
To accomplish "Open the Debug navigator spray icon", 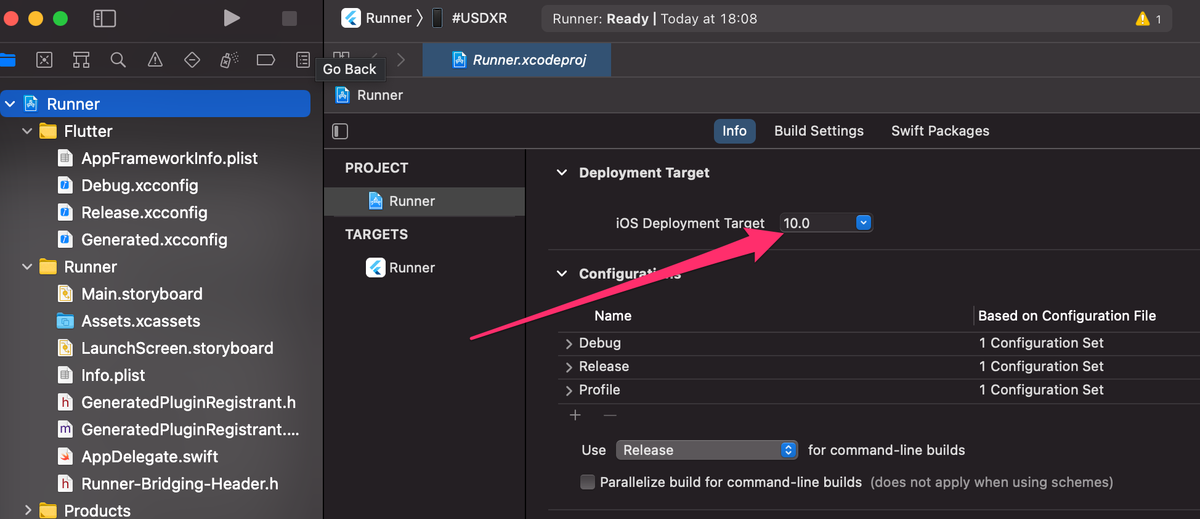I will (x=228, y=60).
